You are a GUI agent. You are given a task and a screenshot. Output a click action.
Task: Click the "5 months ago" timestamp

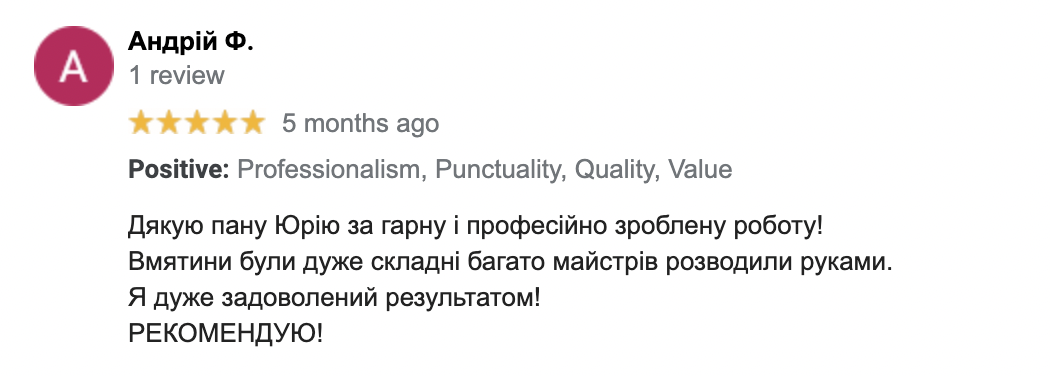click(x=360, y=123)
